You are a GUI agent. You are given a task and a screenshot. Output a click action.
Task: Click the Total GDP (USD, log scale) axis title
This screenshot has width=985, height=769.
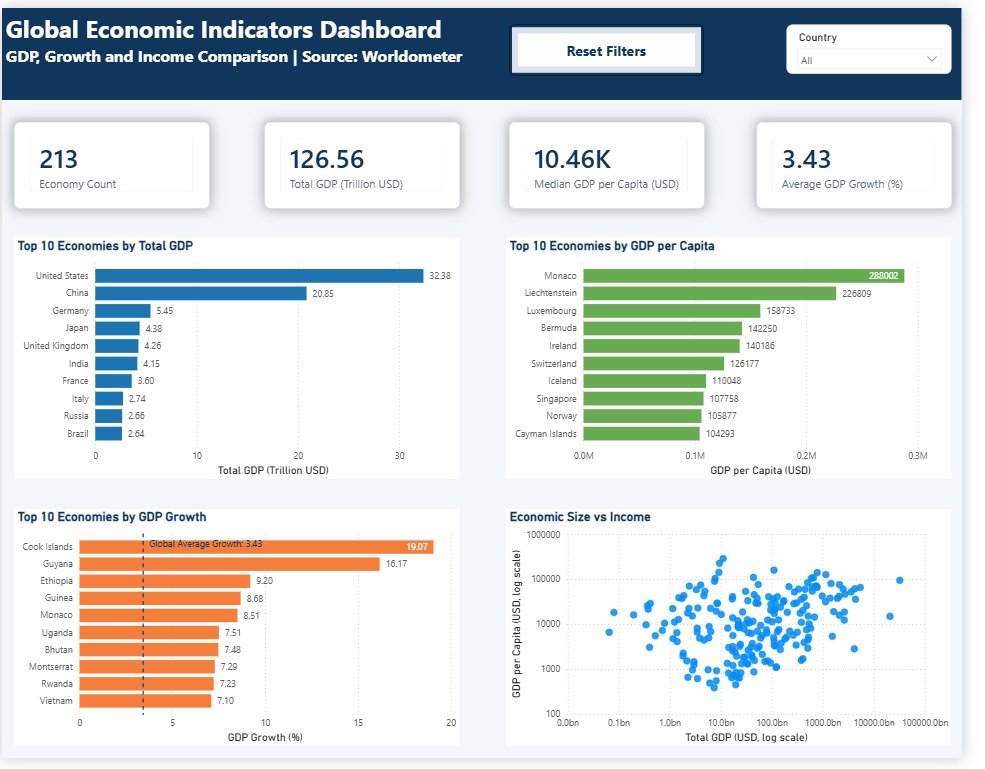coord(746,738)
